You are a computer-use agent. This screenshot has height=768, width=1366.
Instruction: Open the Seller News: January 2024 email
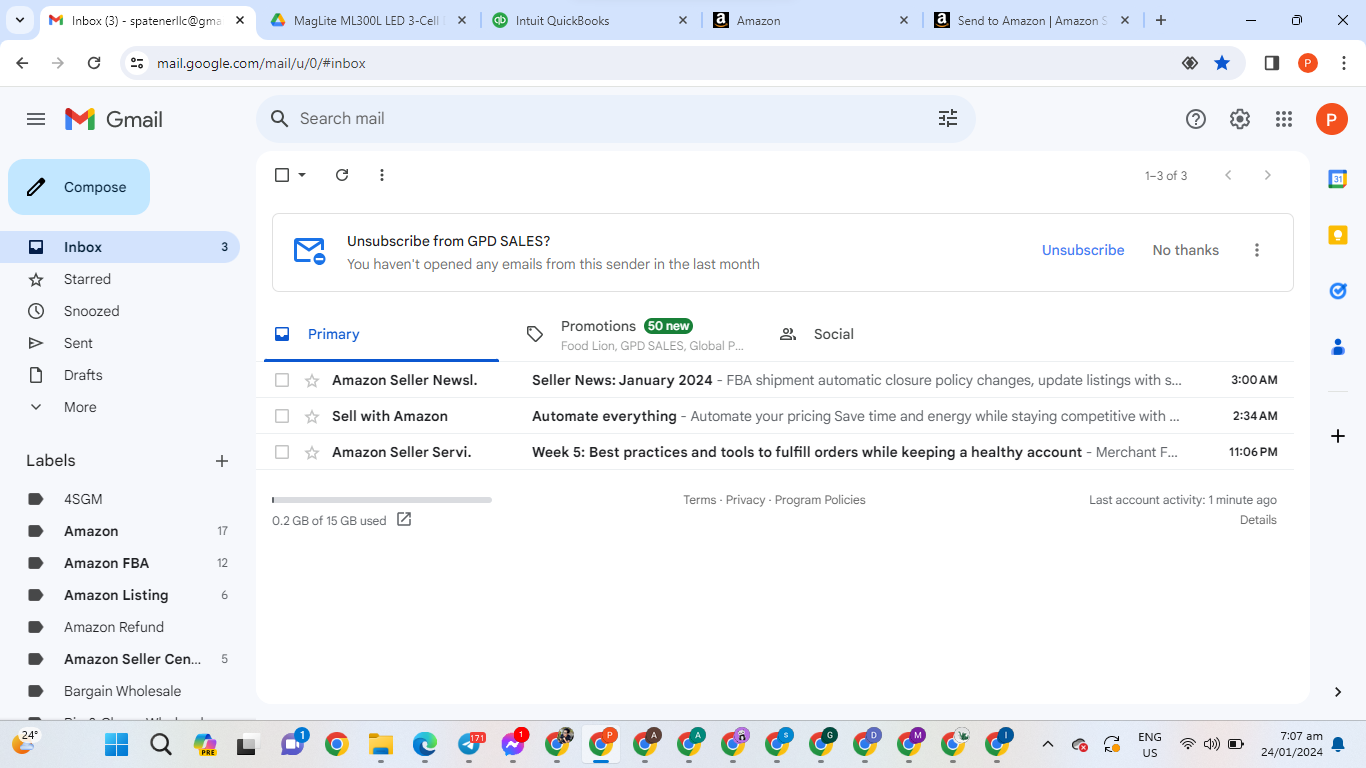point(776,380)
